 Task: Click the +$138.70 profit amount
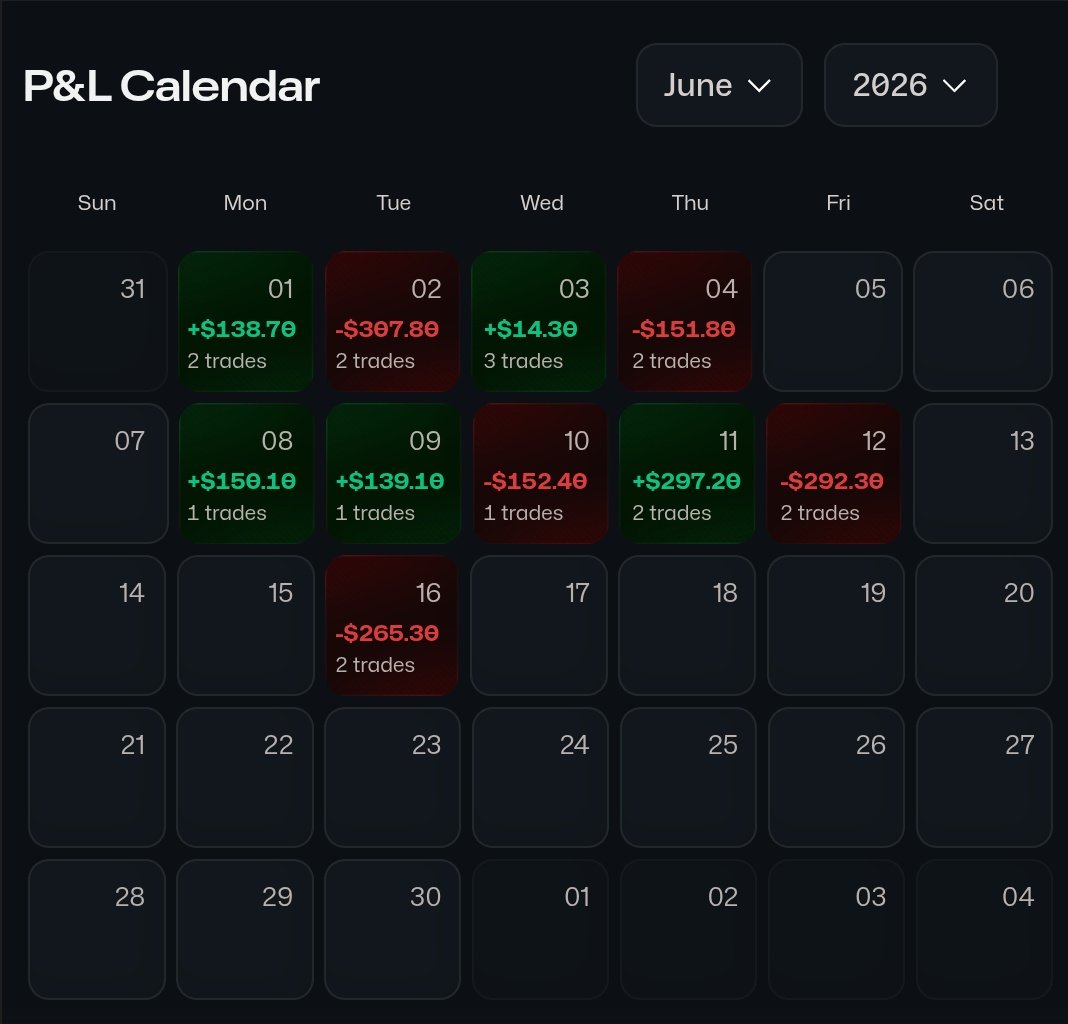click(242, 329)
